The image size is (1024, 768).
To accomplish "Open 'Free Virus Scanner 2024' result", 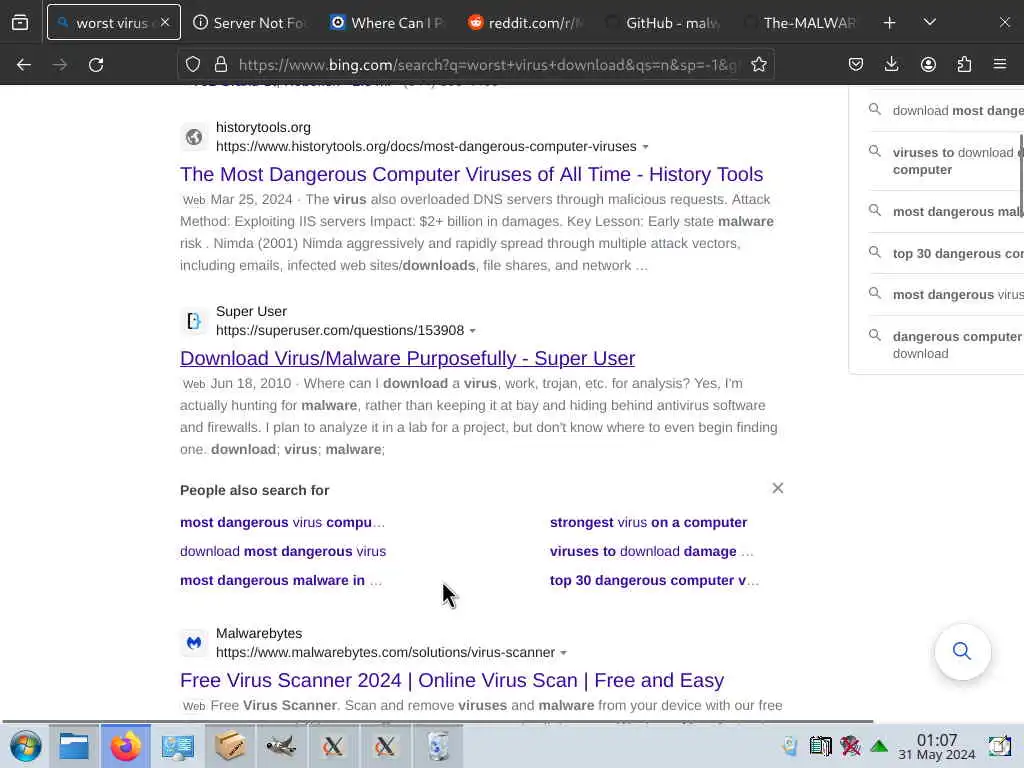I will pyautogui.click(x=452, y=680).
